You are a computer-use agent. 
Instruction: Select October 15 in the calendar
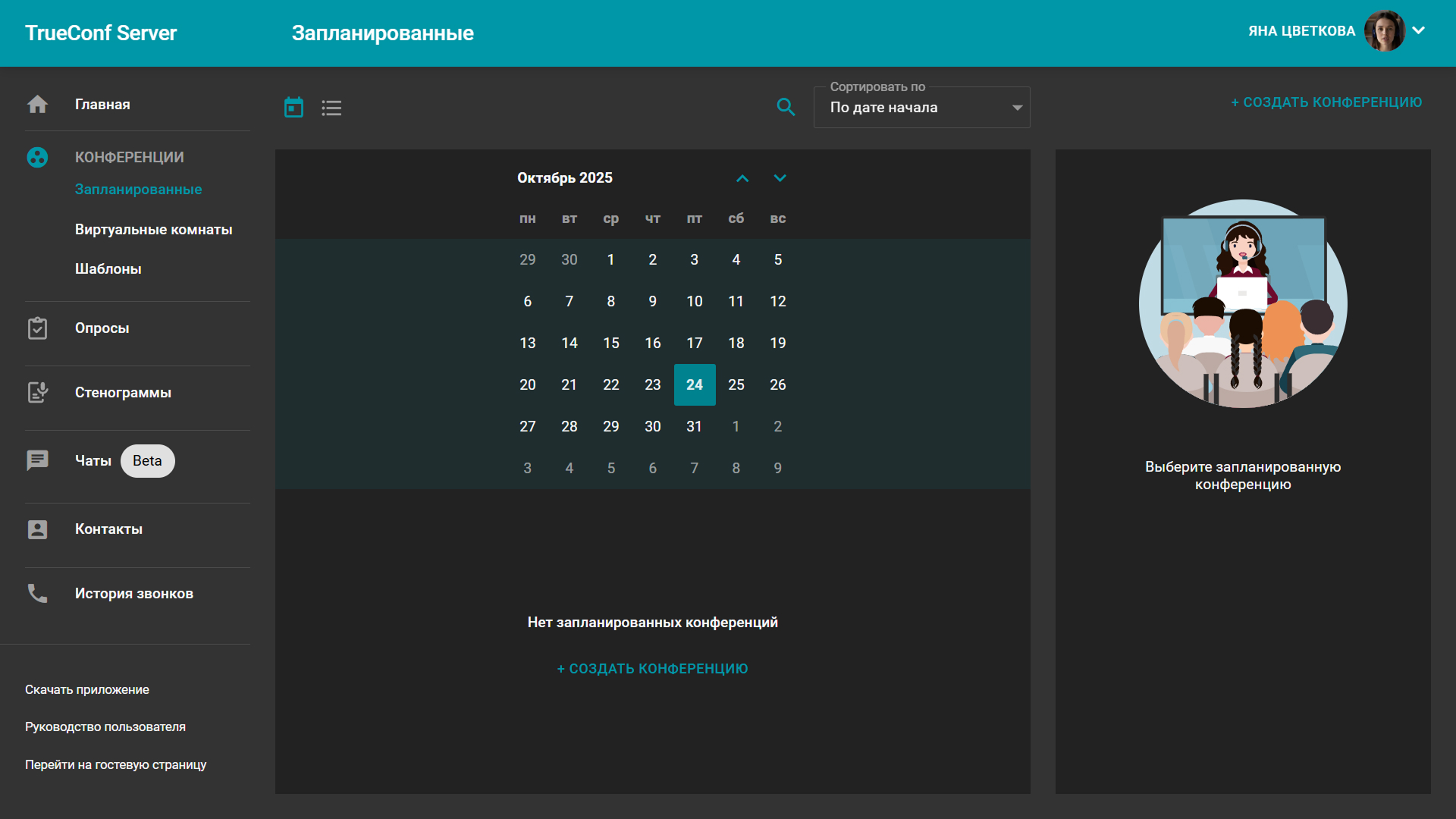[610, 343]
